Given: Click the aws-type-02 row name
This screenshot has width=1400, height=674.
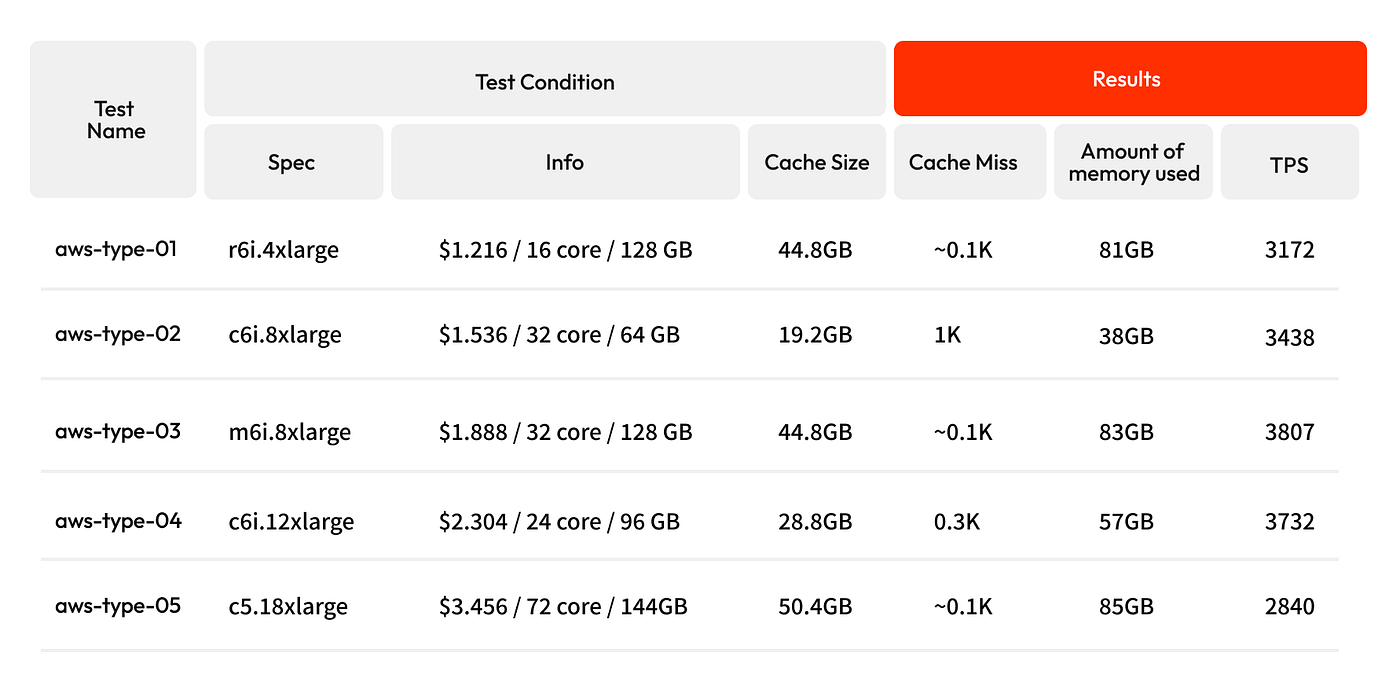Looking at the screenshot, I should [x=118, y=333].
